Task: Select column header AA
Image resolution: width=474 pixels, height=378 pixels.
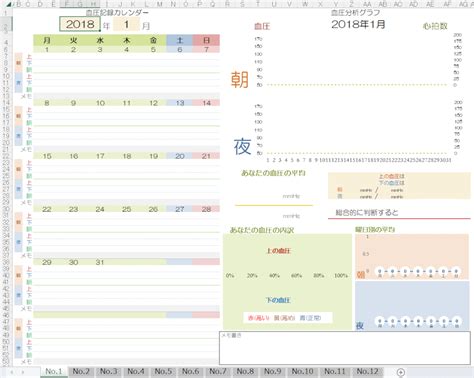Action: pyautogui.click(x=367, y=4)
